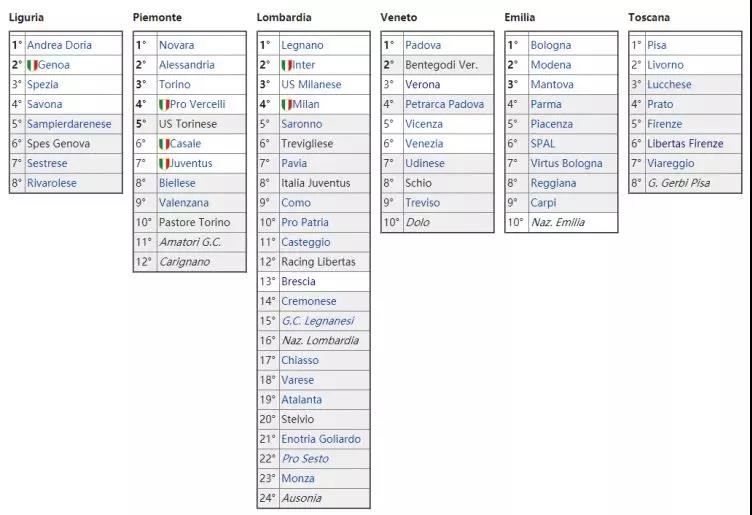This screenshot has width=752, height=515.
Task: Open the Cremonese team link
Action: pyautogui.click(x=309, y=301)
